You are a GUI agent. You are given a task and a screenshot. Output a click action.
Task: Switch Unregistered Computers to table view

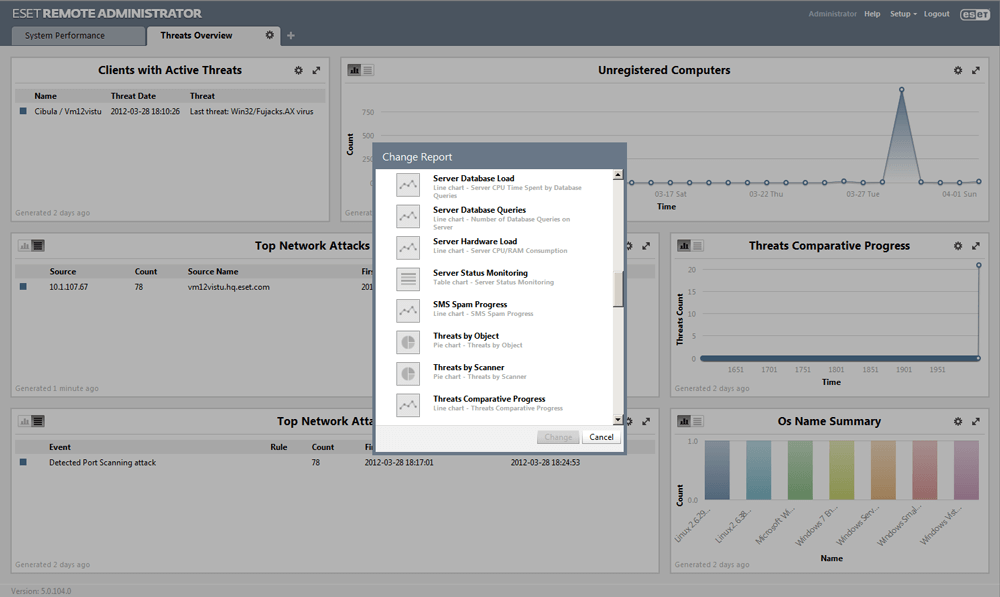coord(368,70)
